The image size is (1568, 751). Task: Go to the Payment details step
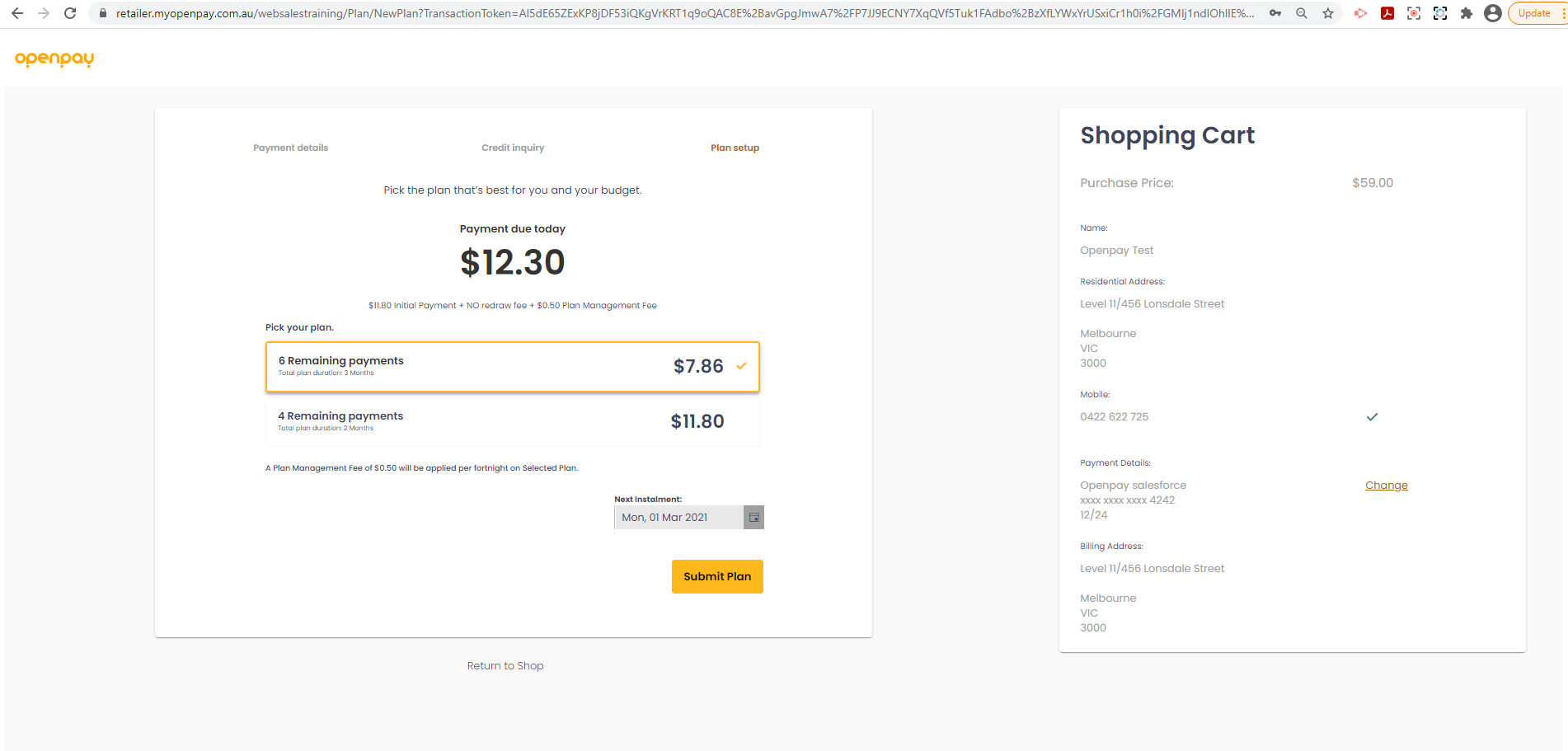[290, 148]
